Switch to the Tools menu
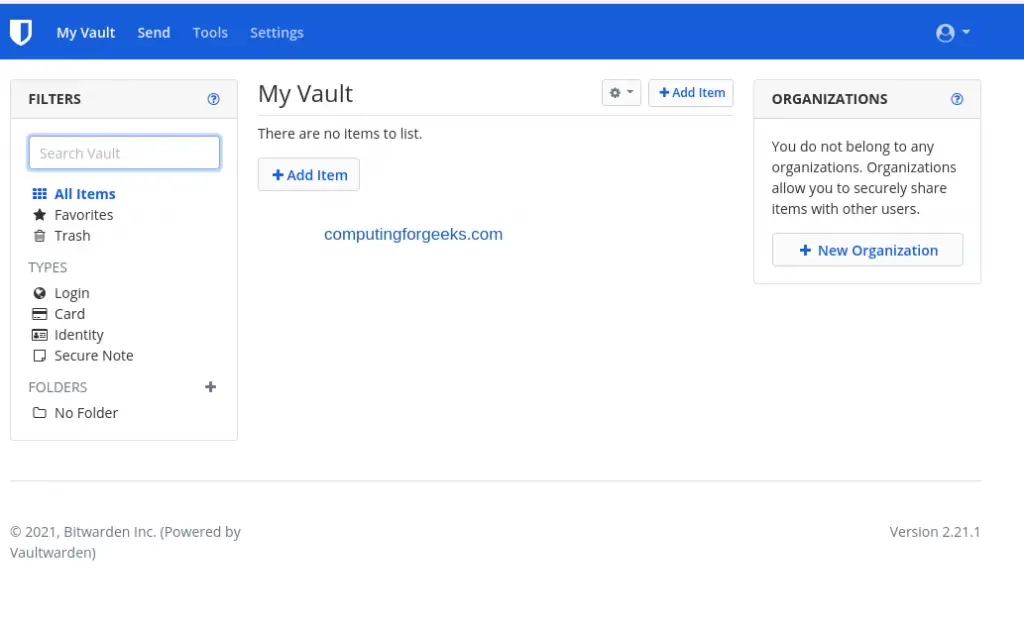The width and height of the screenshot is (1024, 627). [x=209, y=32]
